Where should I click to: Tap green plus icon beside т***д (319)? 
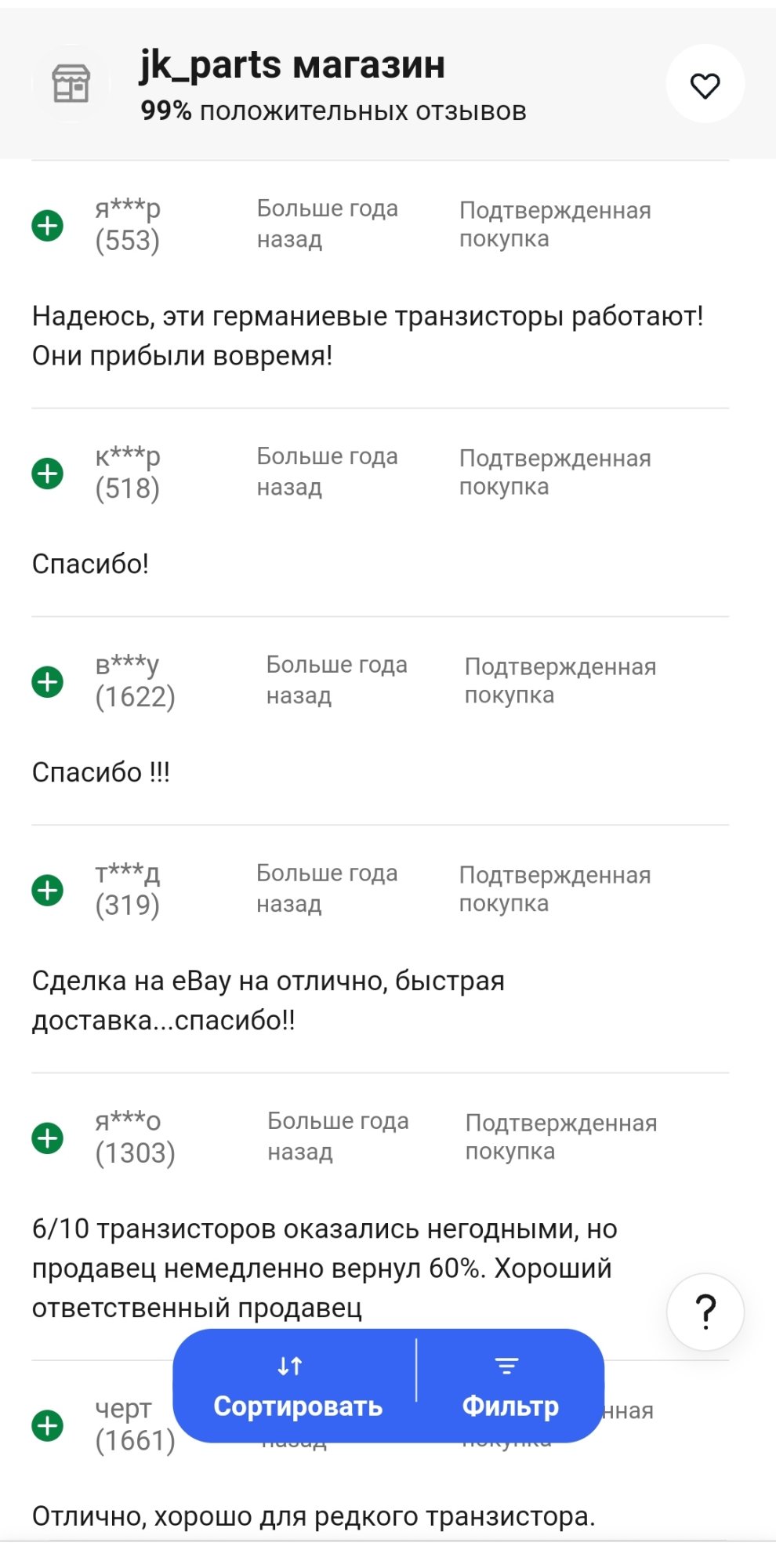click(48, 891)
